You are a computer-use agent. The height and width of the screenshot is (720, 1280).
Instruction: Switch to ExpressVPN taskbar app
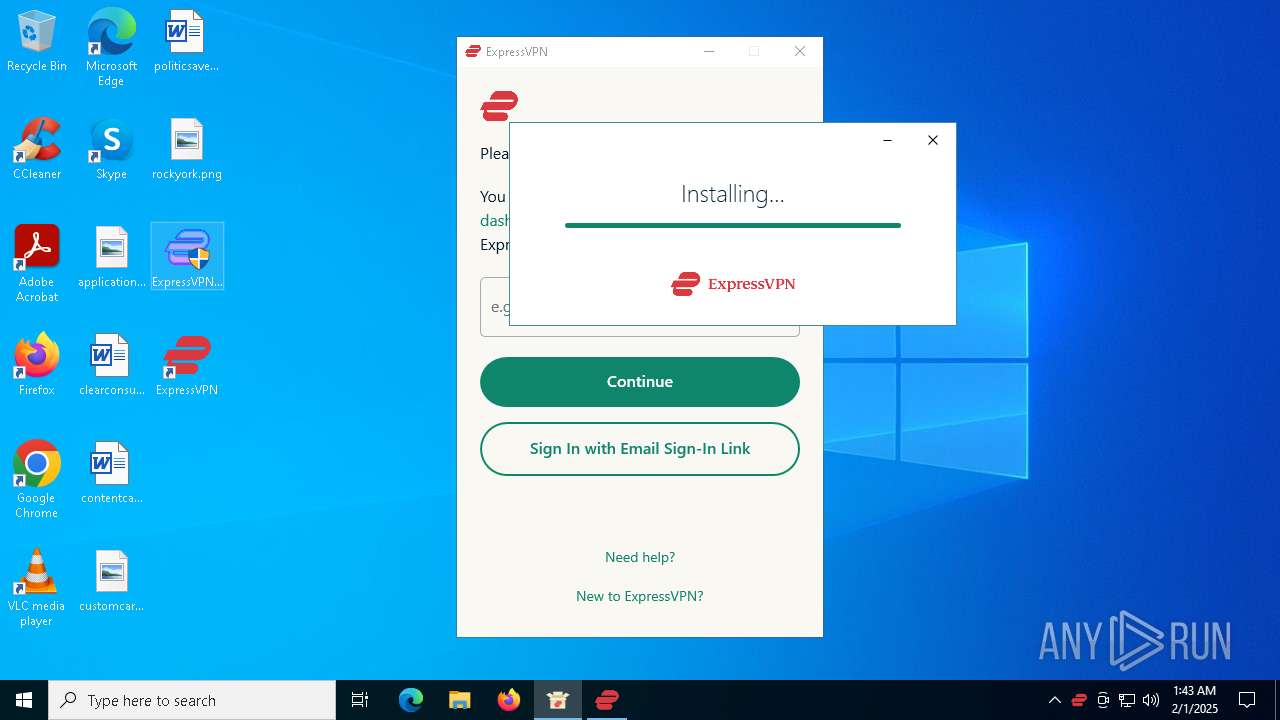point(607,700)
